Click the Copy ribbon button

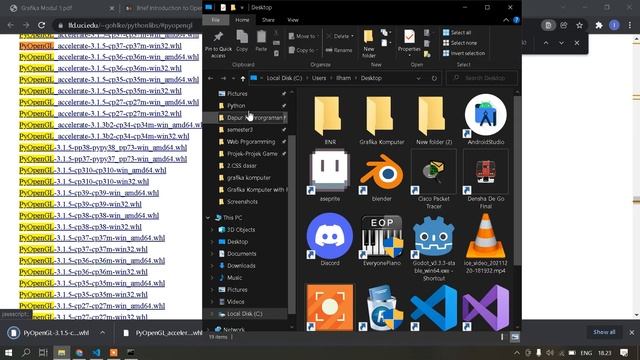click(x=242, y=41)
